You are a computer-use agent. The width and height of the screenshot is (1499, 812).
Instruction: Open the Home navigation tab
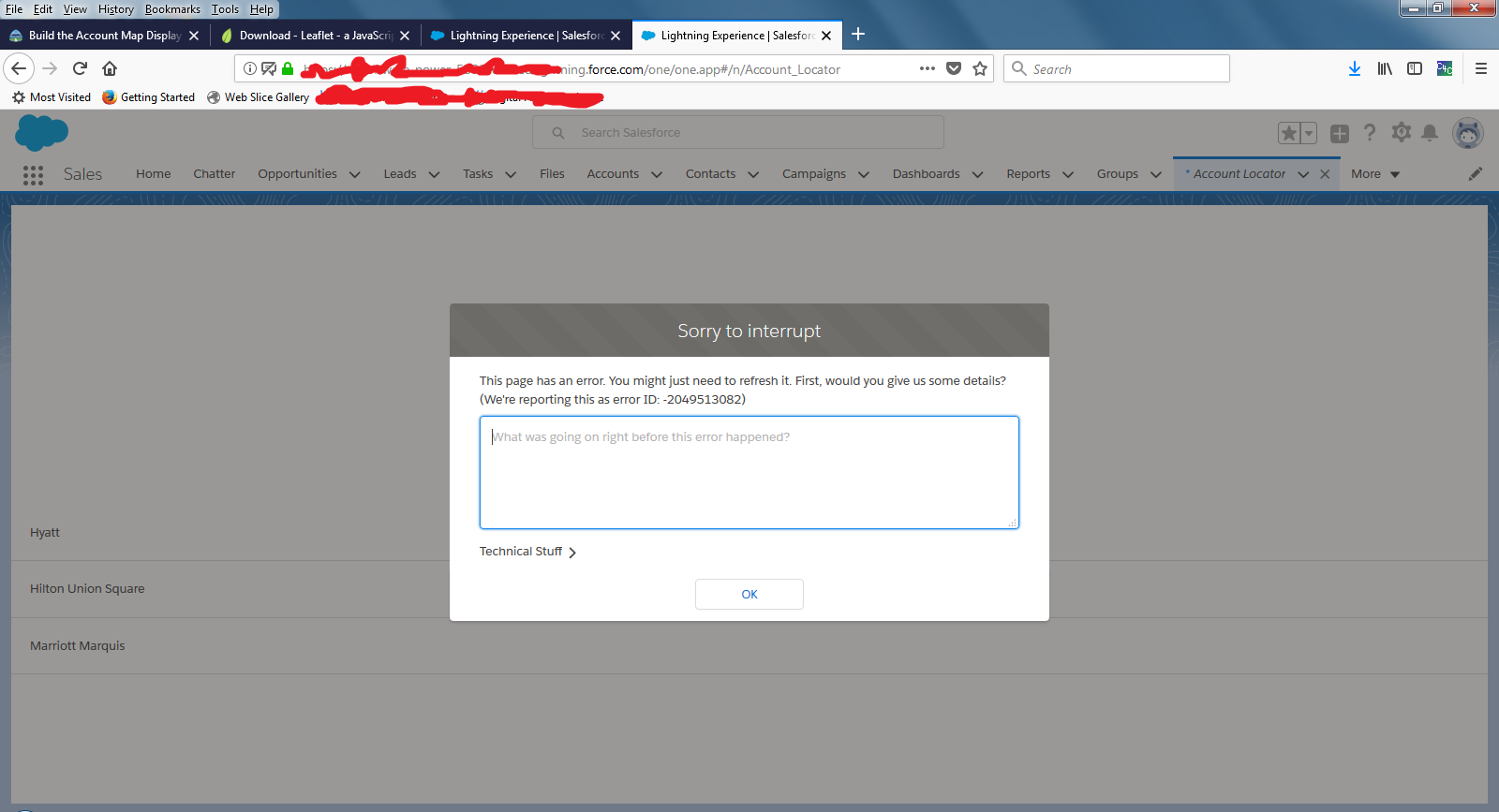tap(153, 174)
